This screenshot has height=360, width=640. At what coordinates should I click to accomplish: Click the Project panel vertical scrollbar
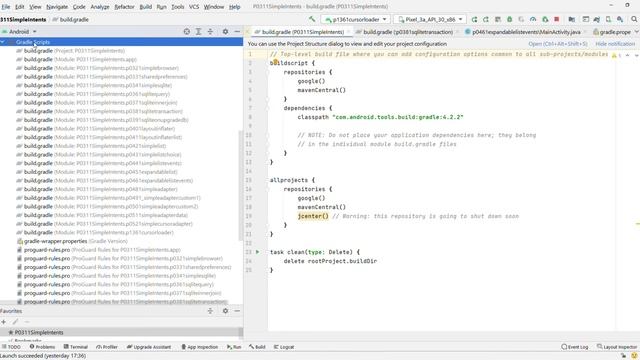point(240,186)
